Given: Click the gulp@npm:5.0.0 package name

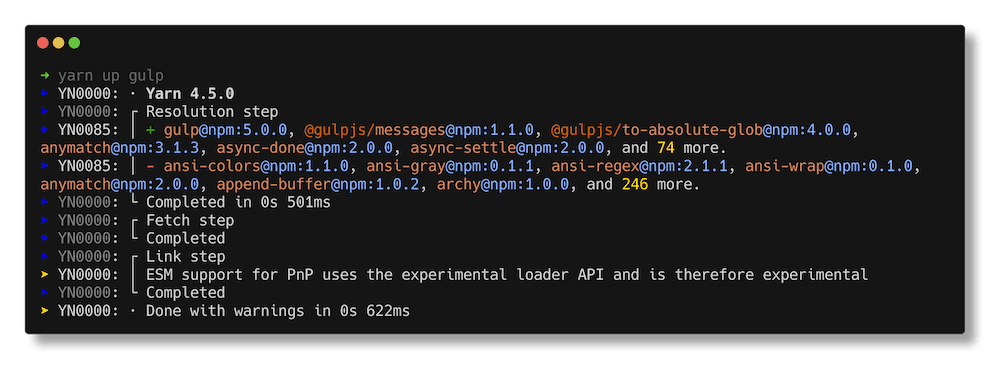Looking at the screenshot, I should click(225, 130).
